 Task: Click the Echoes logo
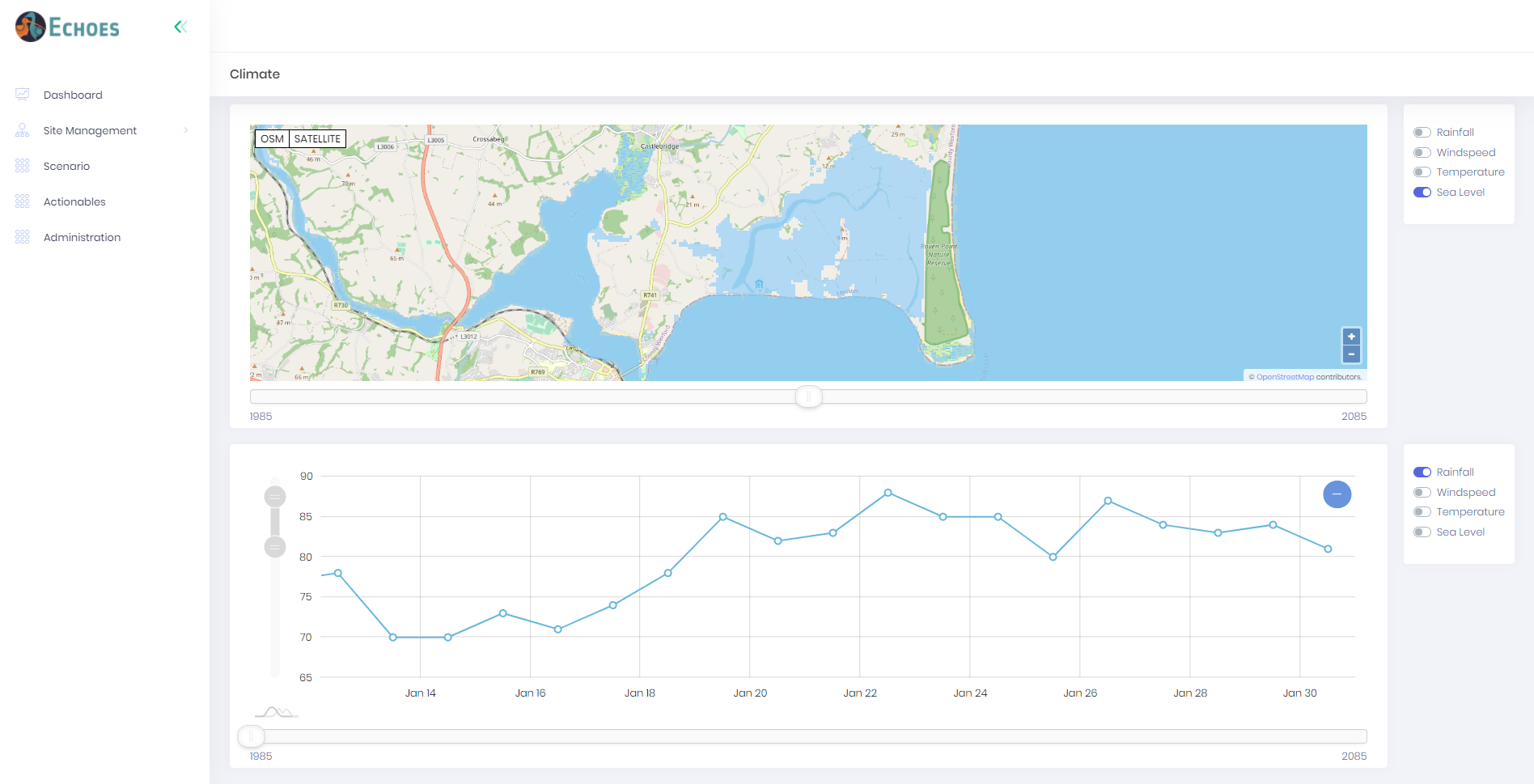pyautogui.click(x=68, y=28)
